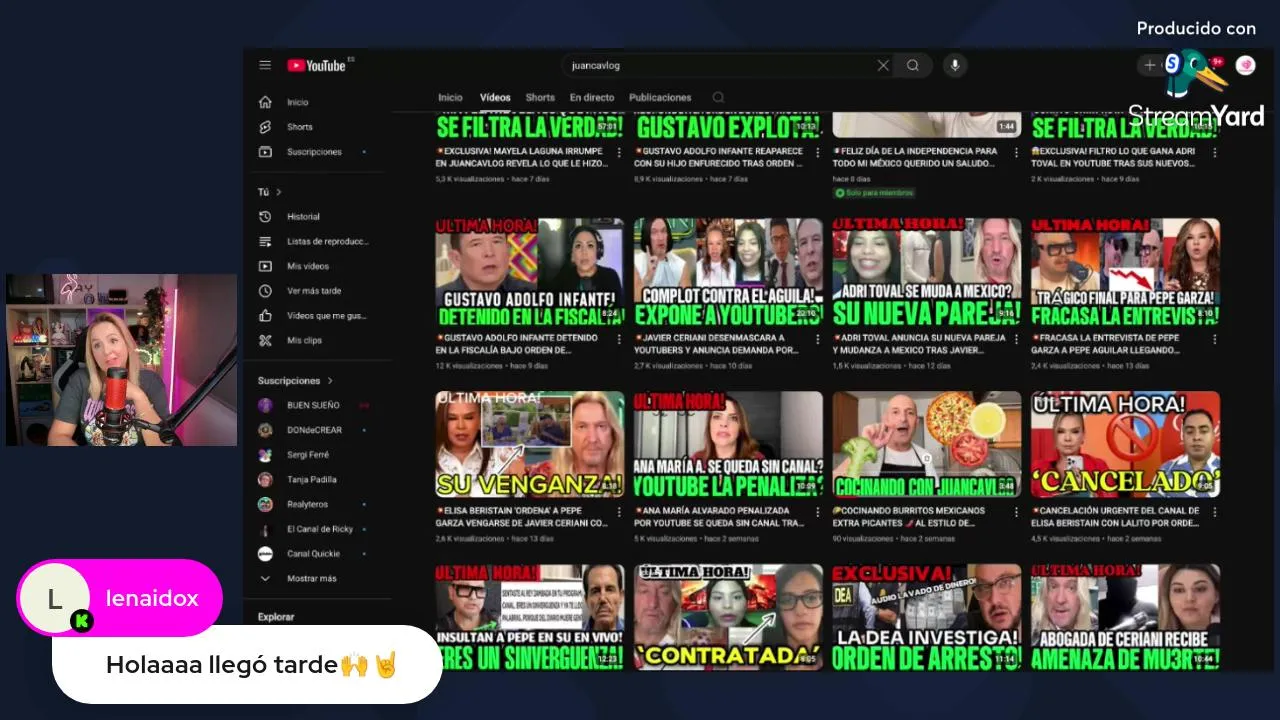Open options menu for Elisa Beristain ordena video
Image resolution: width=1280 pixels, height=720 pixels.
[x=620, y=511]
